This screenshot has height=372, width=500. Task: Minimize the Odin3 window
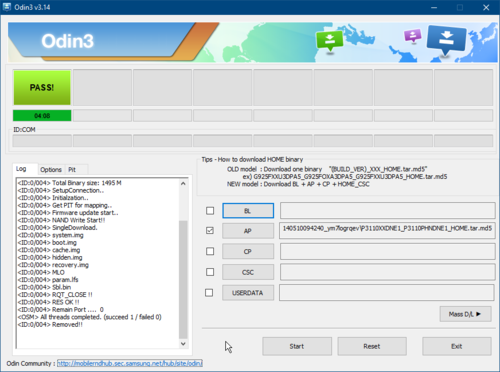pos(434,7)
